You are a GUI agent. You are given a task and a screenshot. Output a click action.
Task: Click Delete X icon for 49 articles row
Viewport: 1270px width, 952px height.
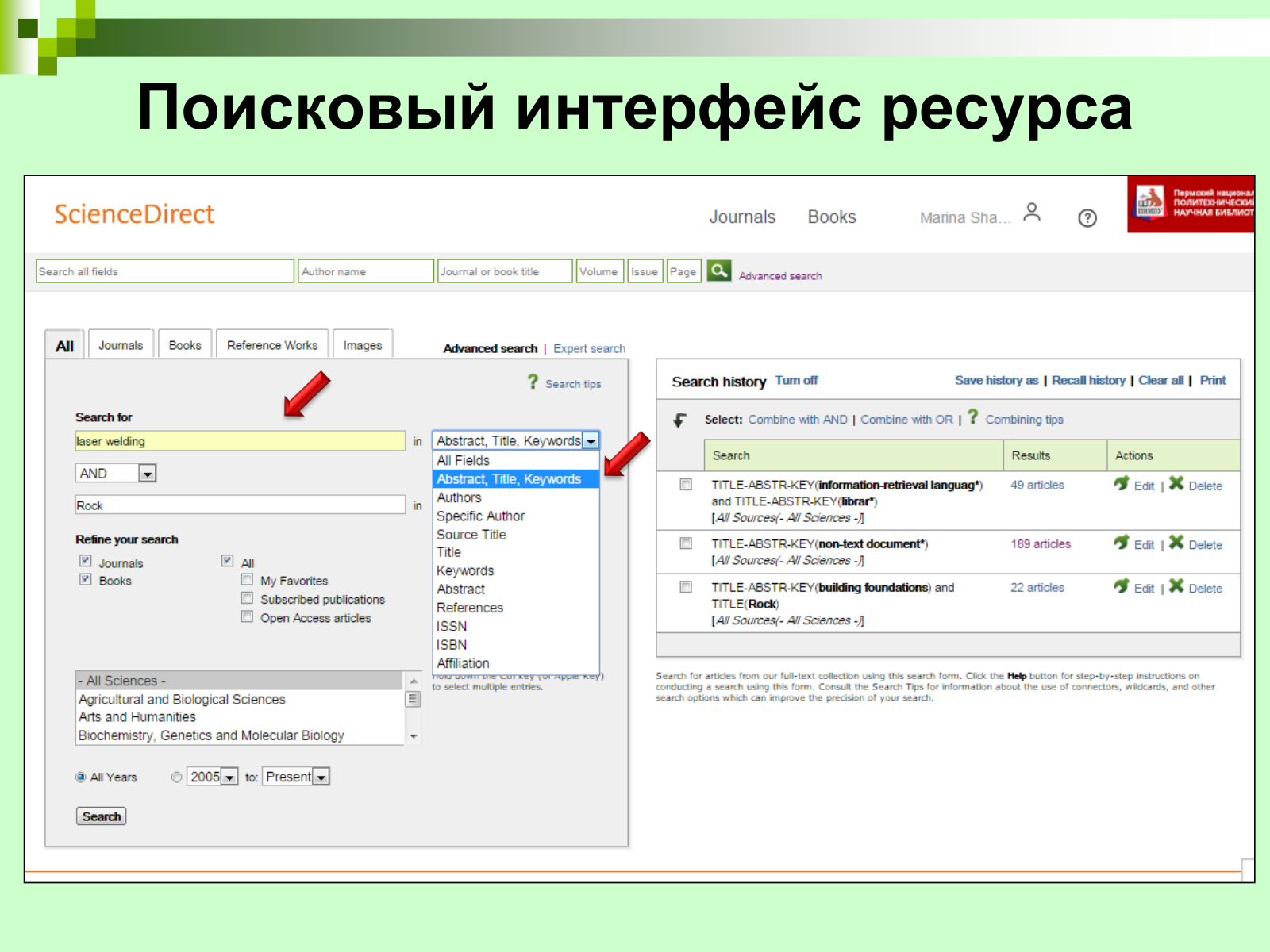tap(1176, 483)
